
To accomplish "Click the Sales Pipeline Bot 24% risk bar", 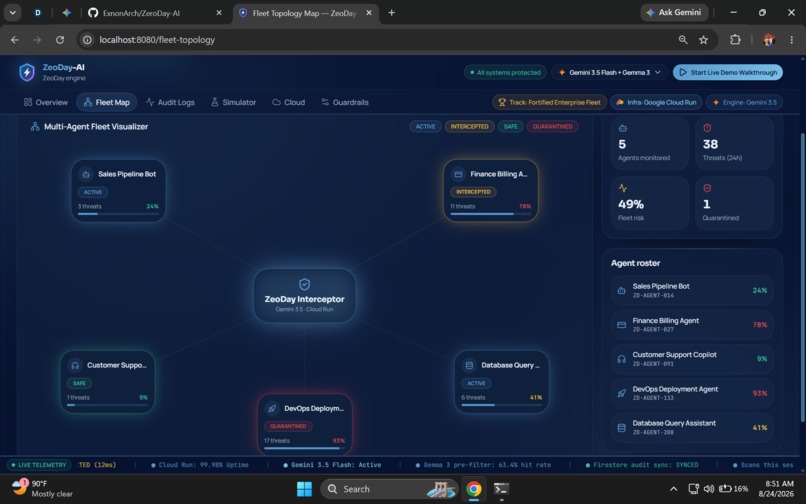I will click(x=118, y=213).
